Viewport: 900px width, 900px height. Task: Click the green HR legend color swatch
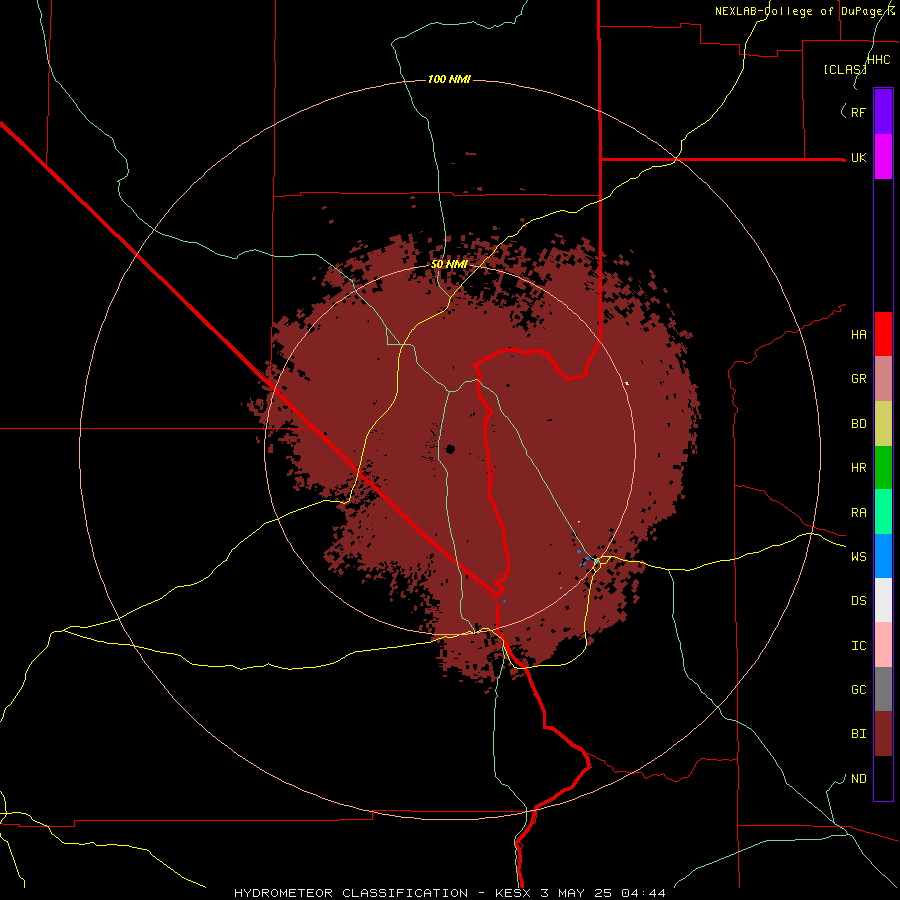[x=883, y=468]
